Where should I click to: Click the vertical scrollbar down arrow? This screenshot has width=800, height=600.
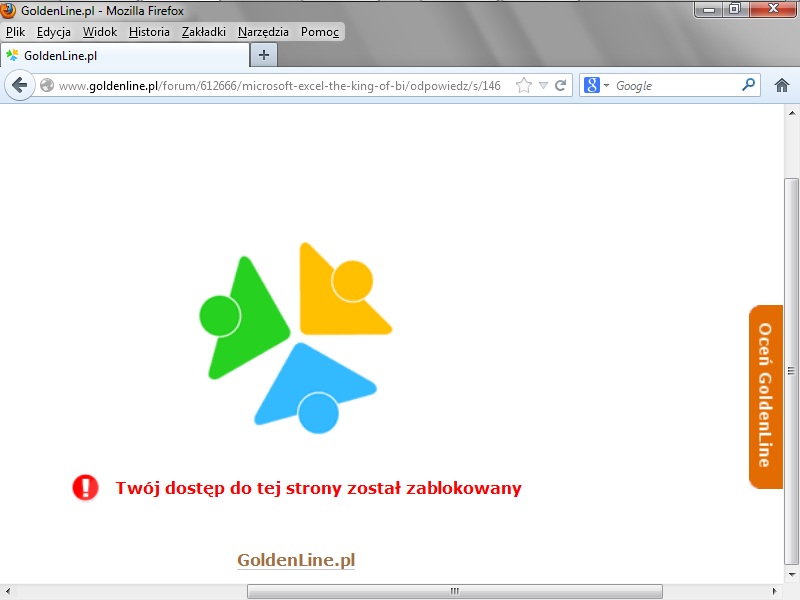click(791, 575)
